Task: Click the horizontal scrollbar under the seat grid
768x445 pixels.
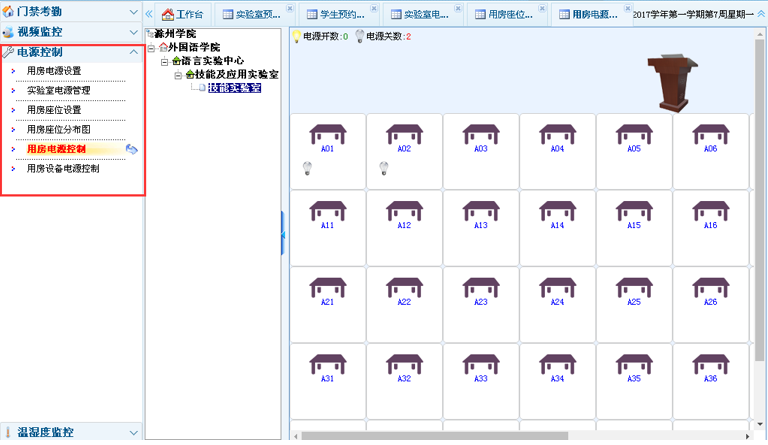Action: tap(500, 436)
